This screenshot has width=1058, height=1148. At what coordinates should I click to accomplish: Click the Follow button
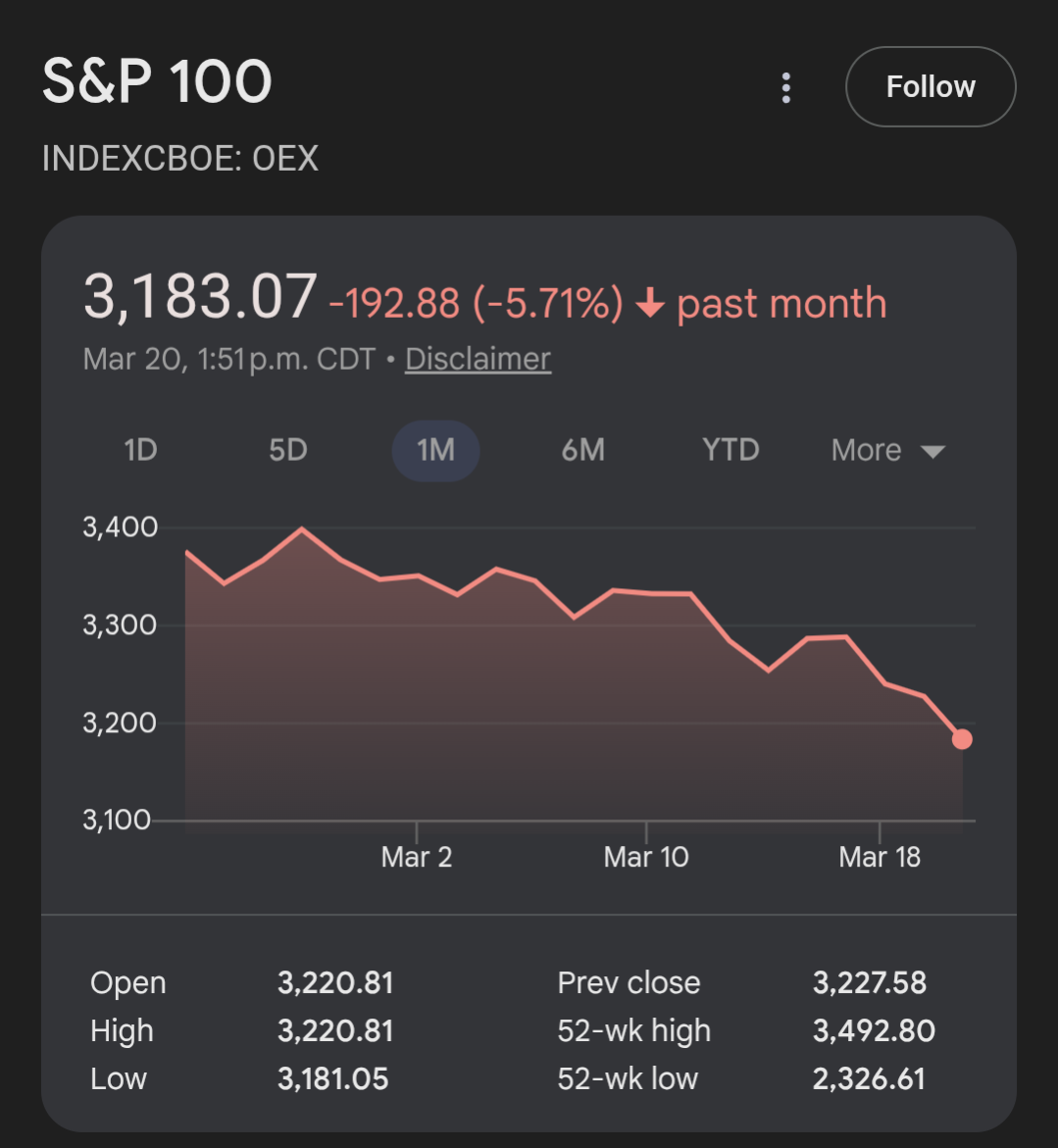coord(930,87)
